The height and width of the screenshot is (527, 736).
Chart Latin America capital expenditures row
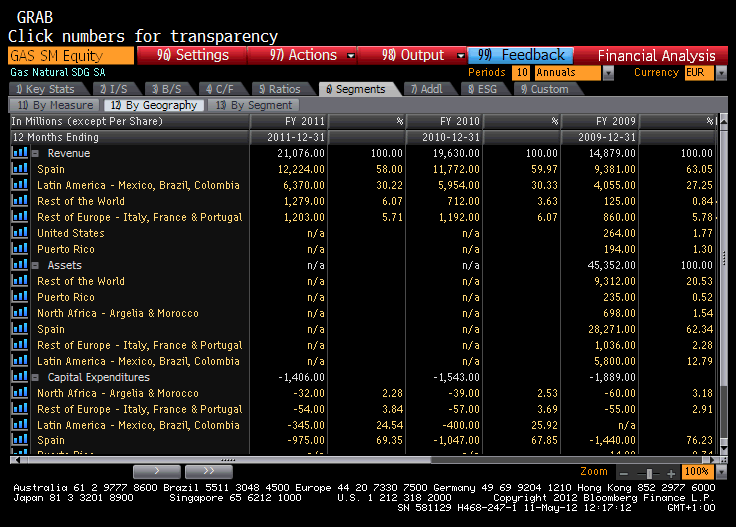point(20,425)
